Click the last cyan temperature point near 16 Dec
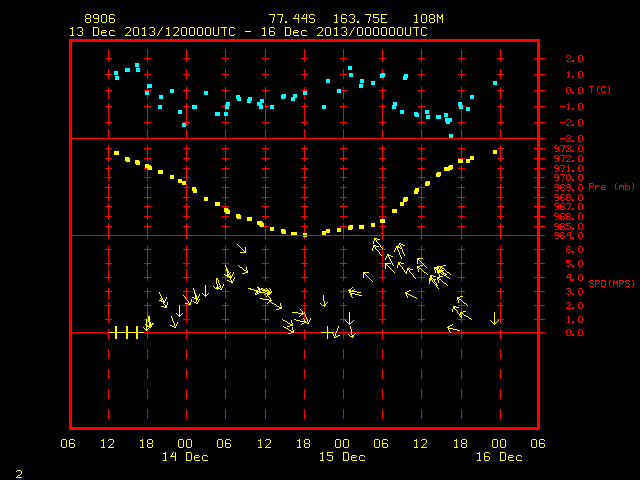Screen dimensions: 640x480 point(495,83)
